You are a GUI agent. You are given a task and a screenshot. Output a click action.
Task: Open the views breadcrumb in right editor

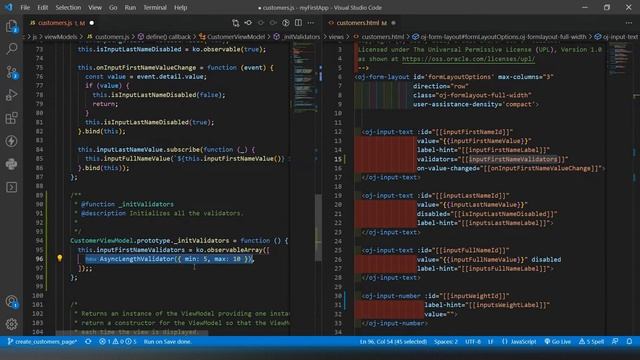pyautogui.click(x=336, y=37)
